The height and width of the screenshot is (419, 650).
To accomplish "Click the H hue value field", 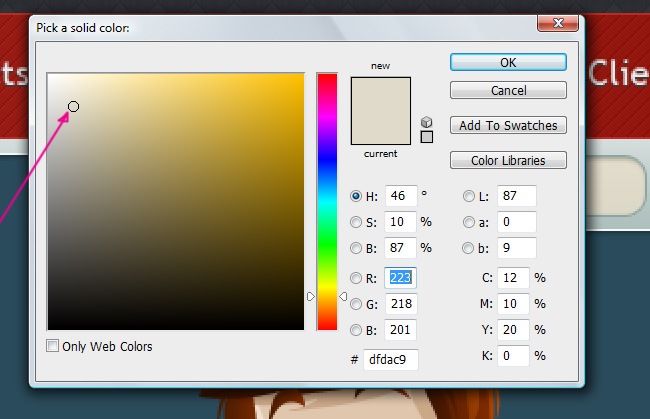I will click(400, 196).
